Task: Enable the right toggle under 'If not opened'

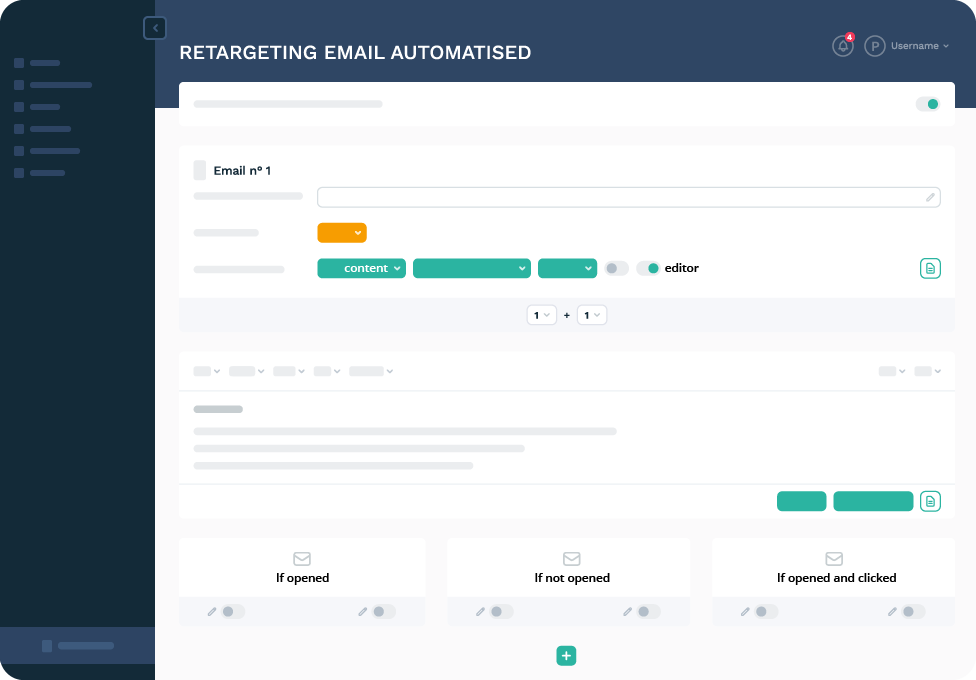Action: (649, 612)
